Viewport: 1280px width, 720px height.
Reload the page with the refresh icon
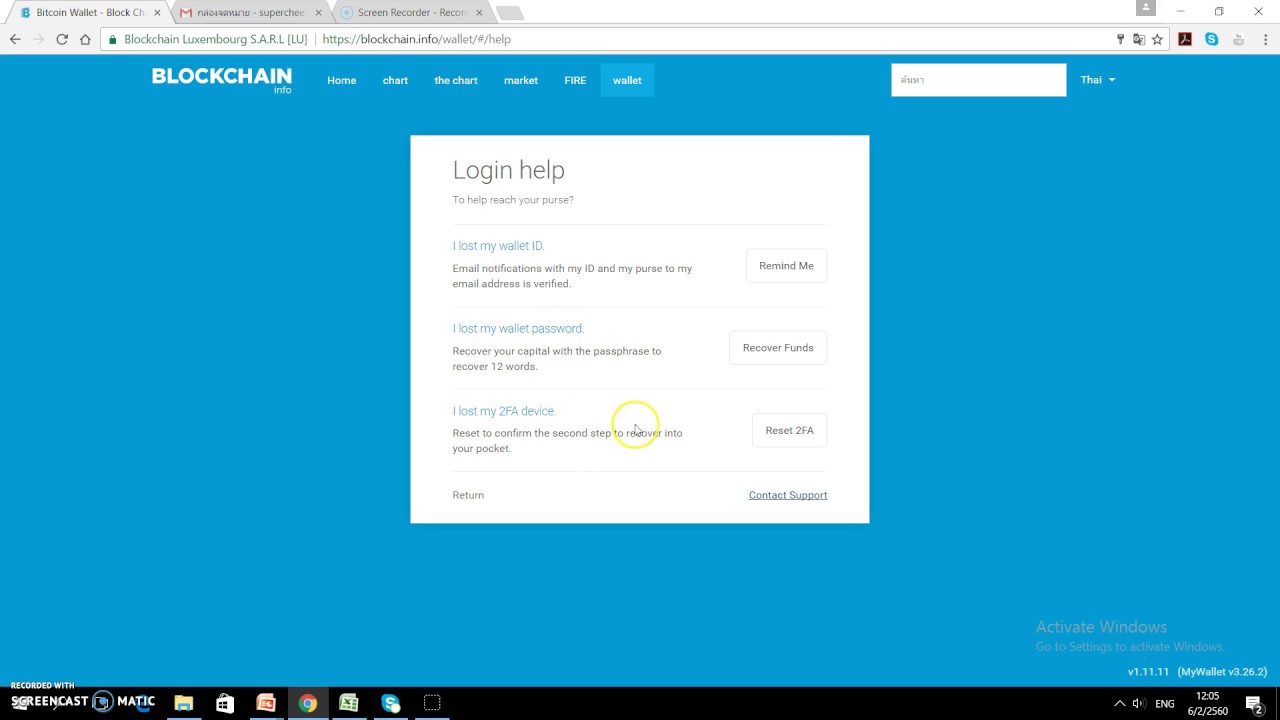pyautogui.click(x=62, y=39)
